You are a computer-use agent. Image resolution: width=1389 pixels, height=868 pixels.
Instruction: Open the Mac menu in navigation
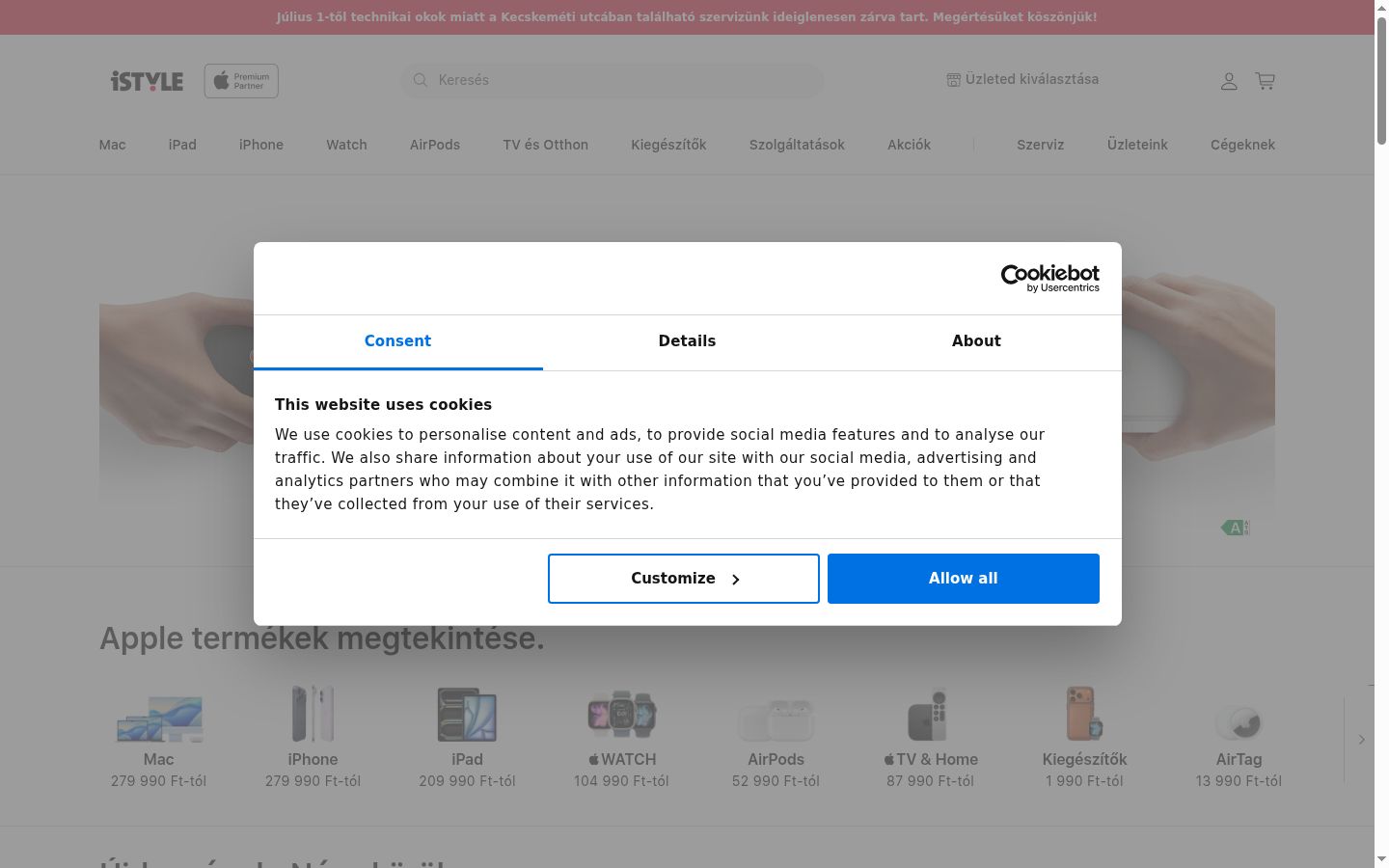click(x=113, y=145)
